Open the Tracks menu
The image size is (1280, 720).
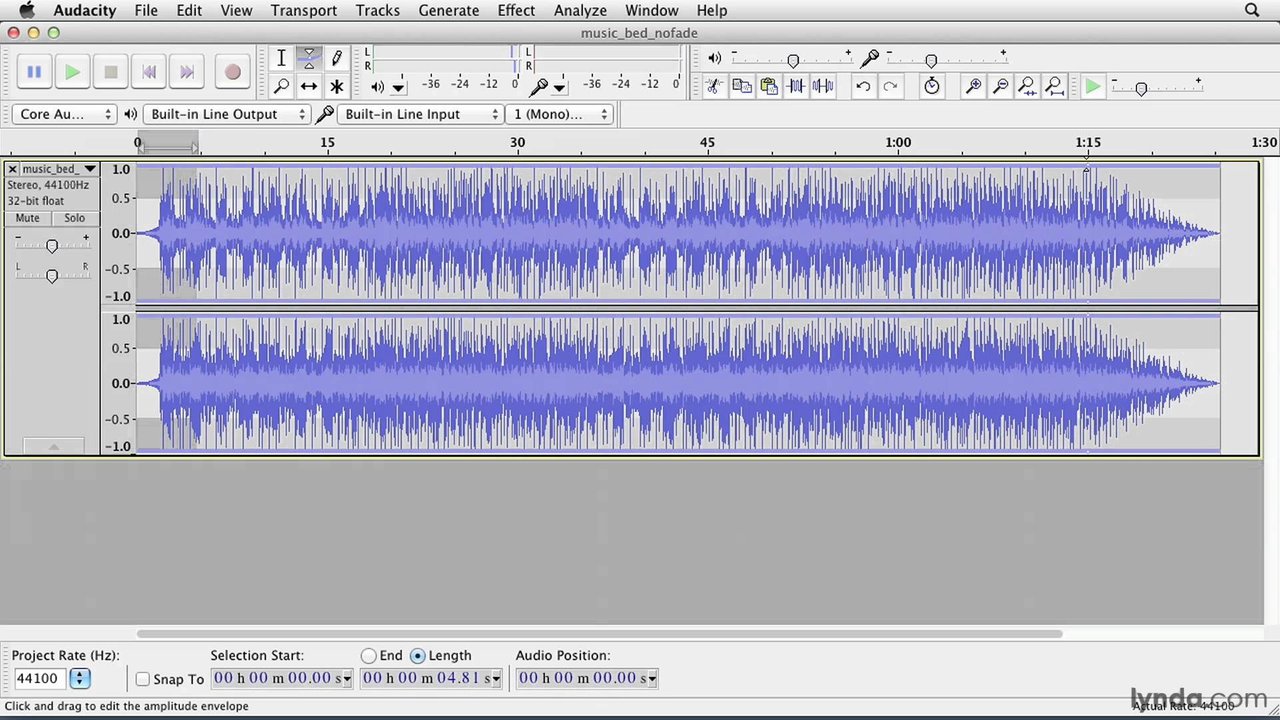(377, 10)
